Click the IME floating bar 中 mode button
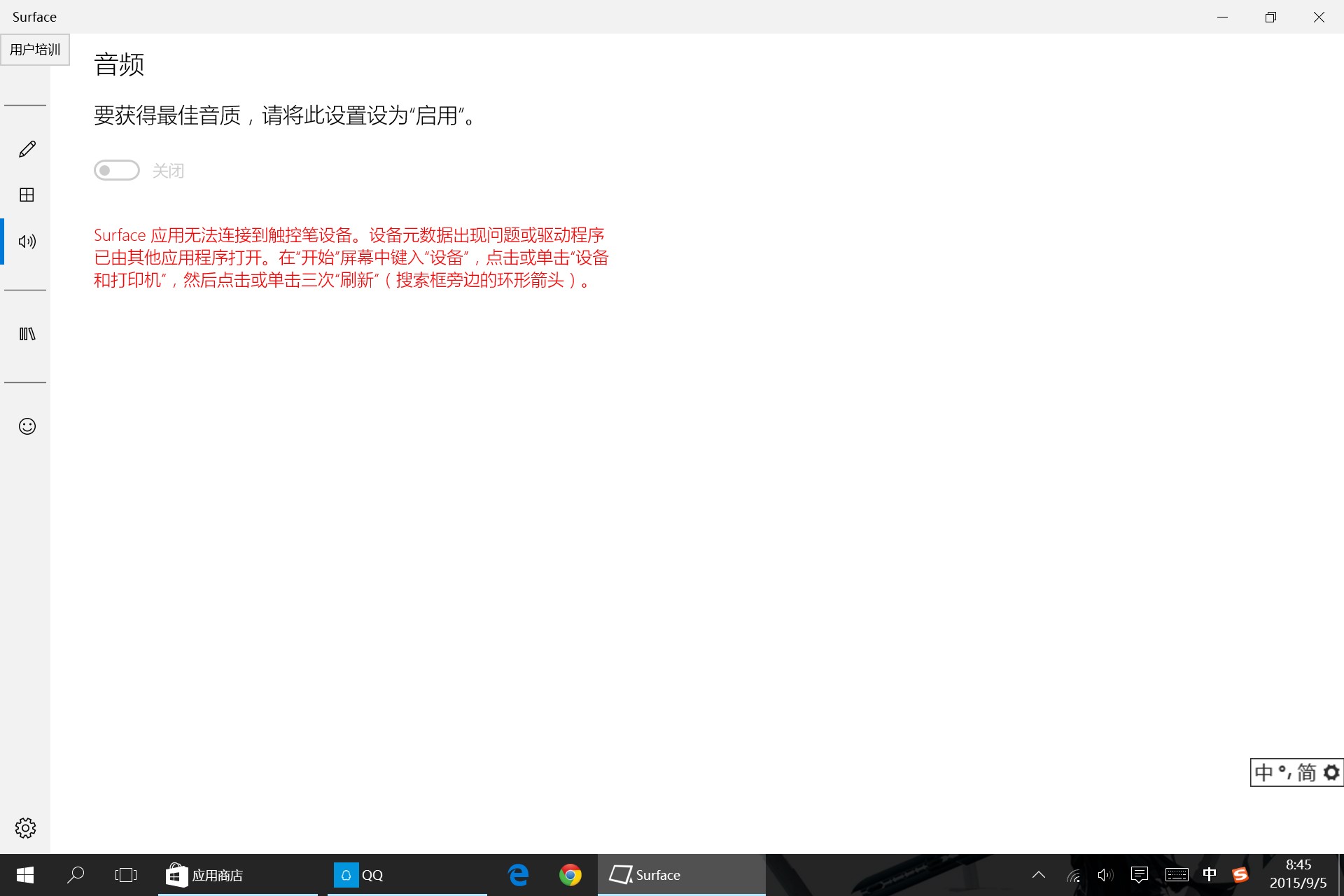 click(x=1264, y=773)
